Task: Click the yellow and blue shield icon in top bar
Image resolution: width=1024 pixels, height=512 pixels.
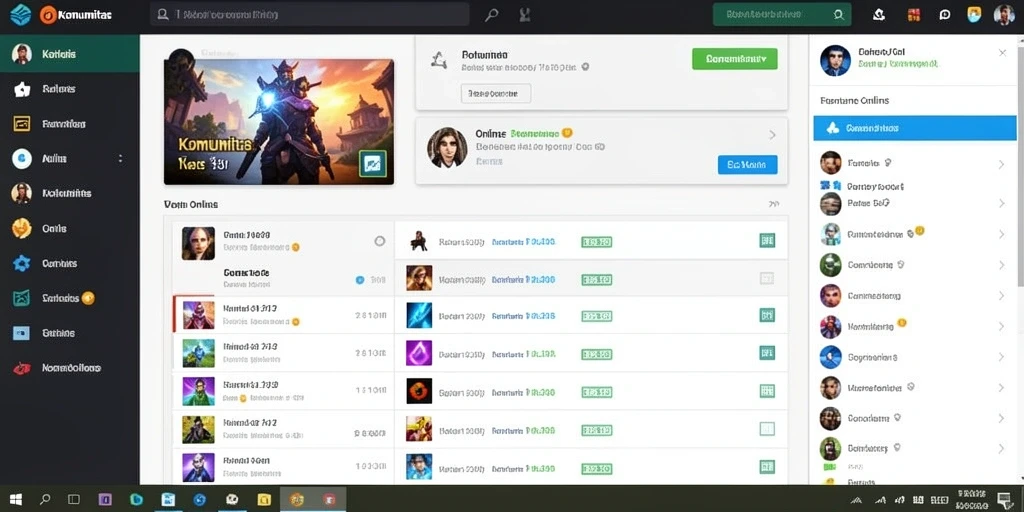Action: coord(974,14)
